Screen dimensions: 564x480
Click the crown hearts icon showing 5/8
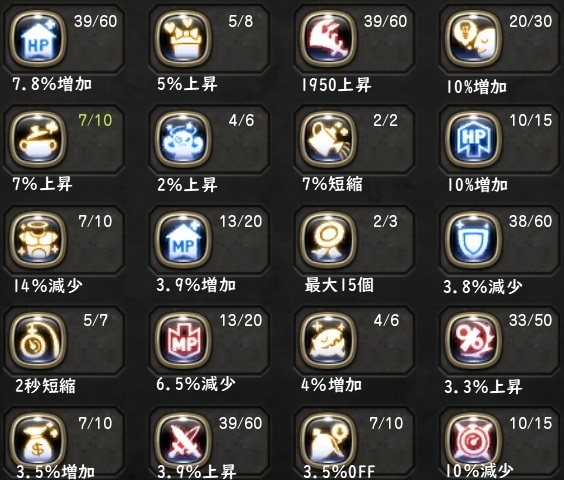tap(183, 39)
